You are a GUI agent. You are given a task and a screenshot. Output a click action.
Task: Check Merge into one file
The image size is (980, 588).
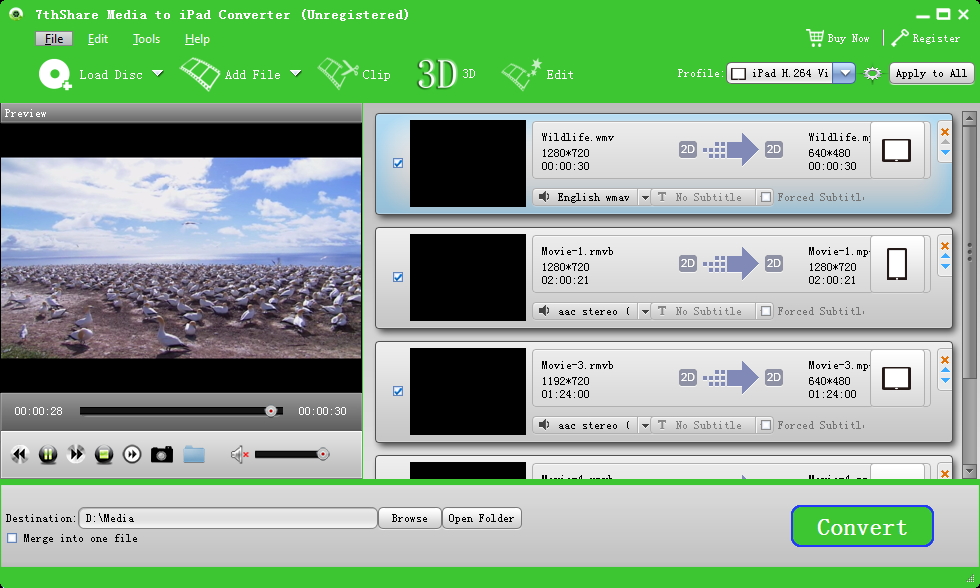point(12,538)
